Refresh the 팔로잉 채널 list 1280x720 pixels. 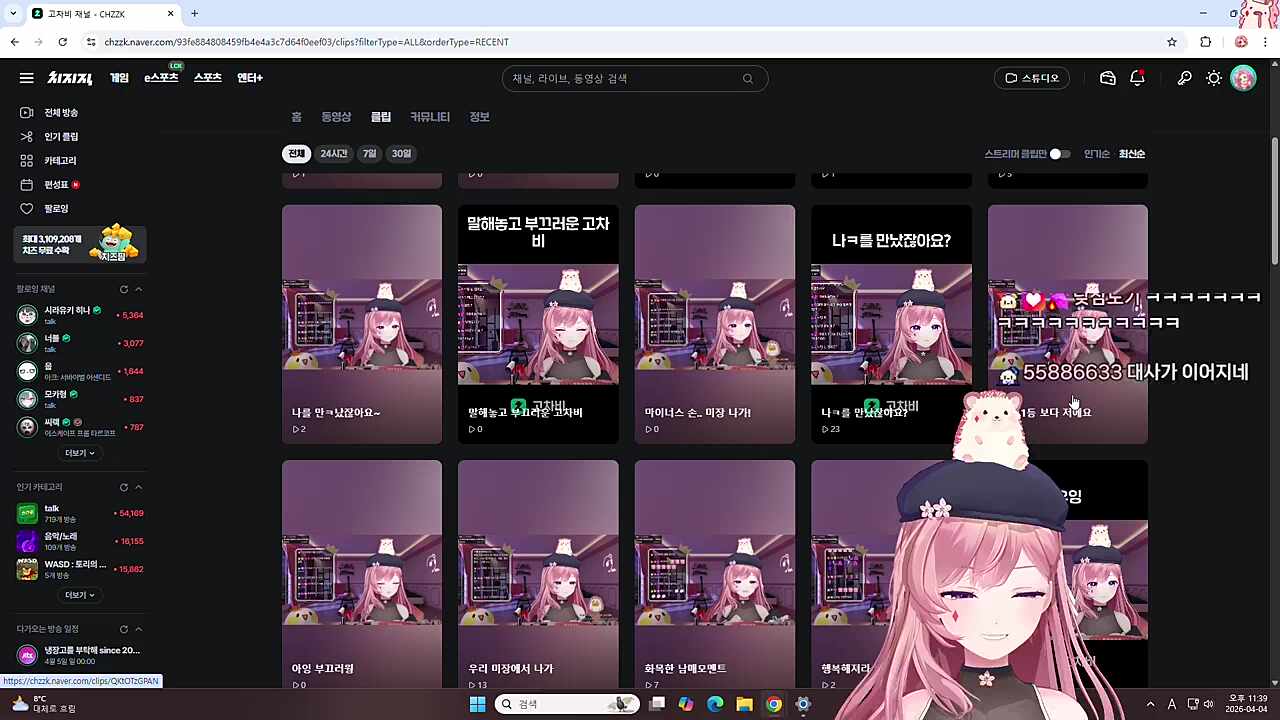(124, 289)
